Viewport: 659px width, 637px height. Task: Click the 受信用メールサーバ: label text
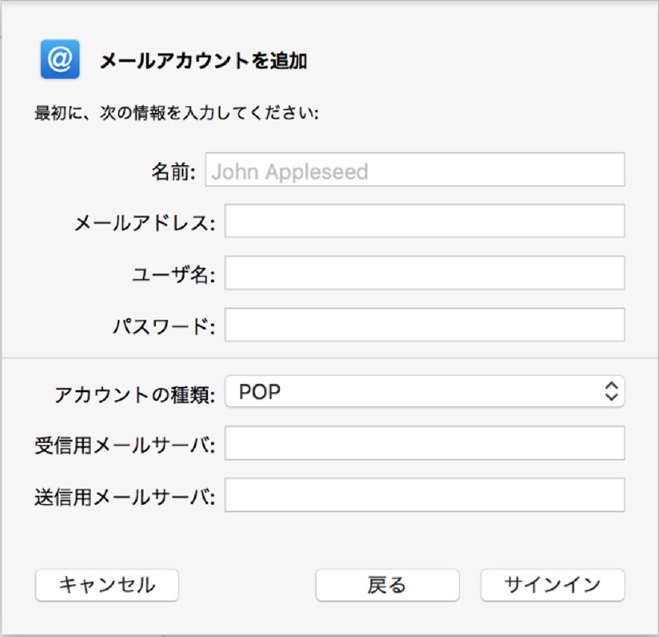[125, 445]
